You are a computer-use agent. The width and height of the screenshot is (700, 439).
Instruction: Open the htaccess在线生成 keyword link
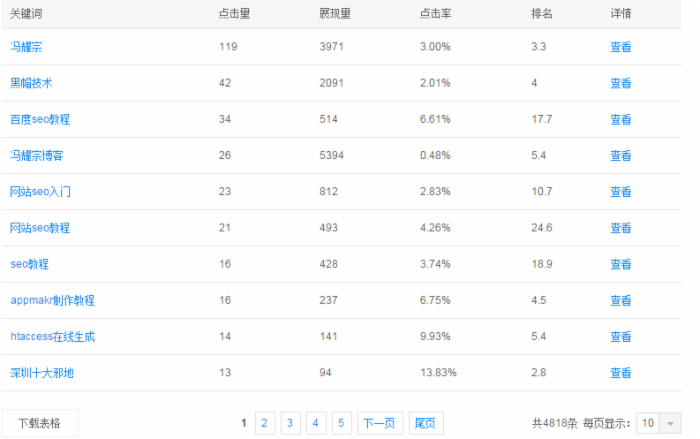click(52, 337)
